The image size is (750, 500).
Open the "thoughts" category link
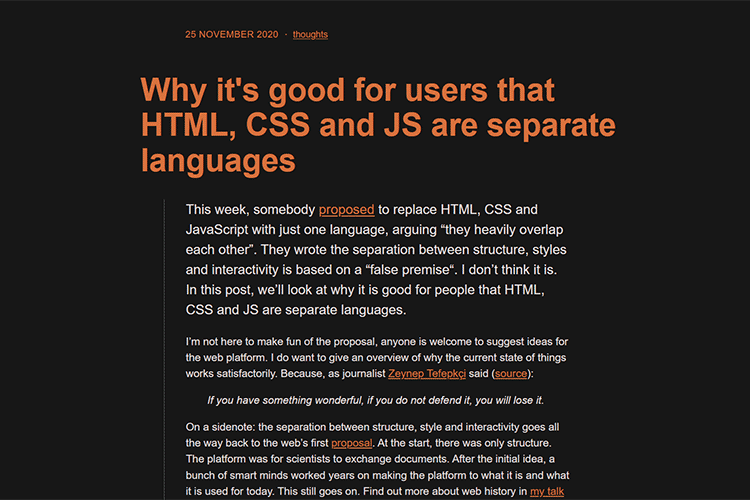310,35
